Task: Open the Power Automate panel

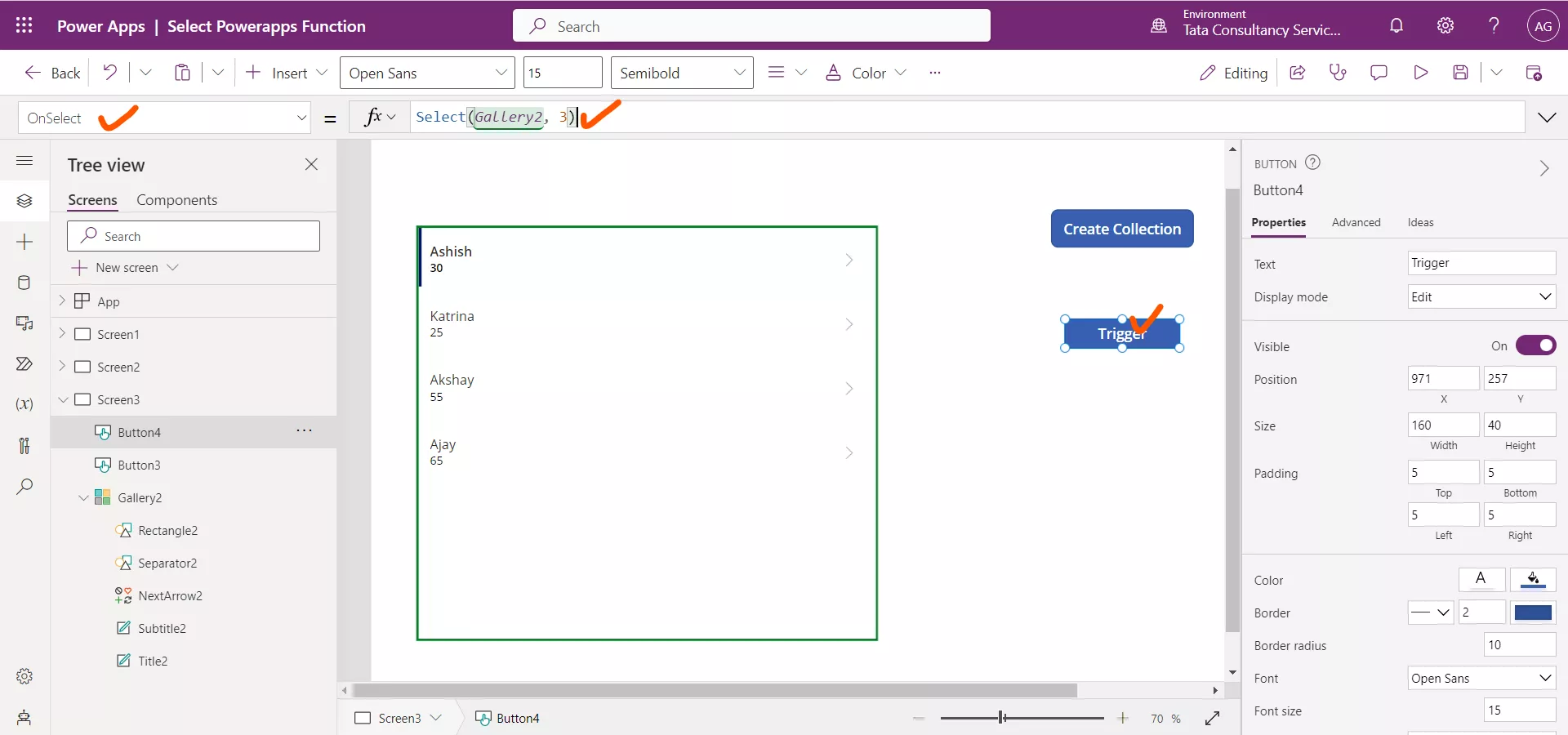Action: (24, 364)
